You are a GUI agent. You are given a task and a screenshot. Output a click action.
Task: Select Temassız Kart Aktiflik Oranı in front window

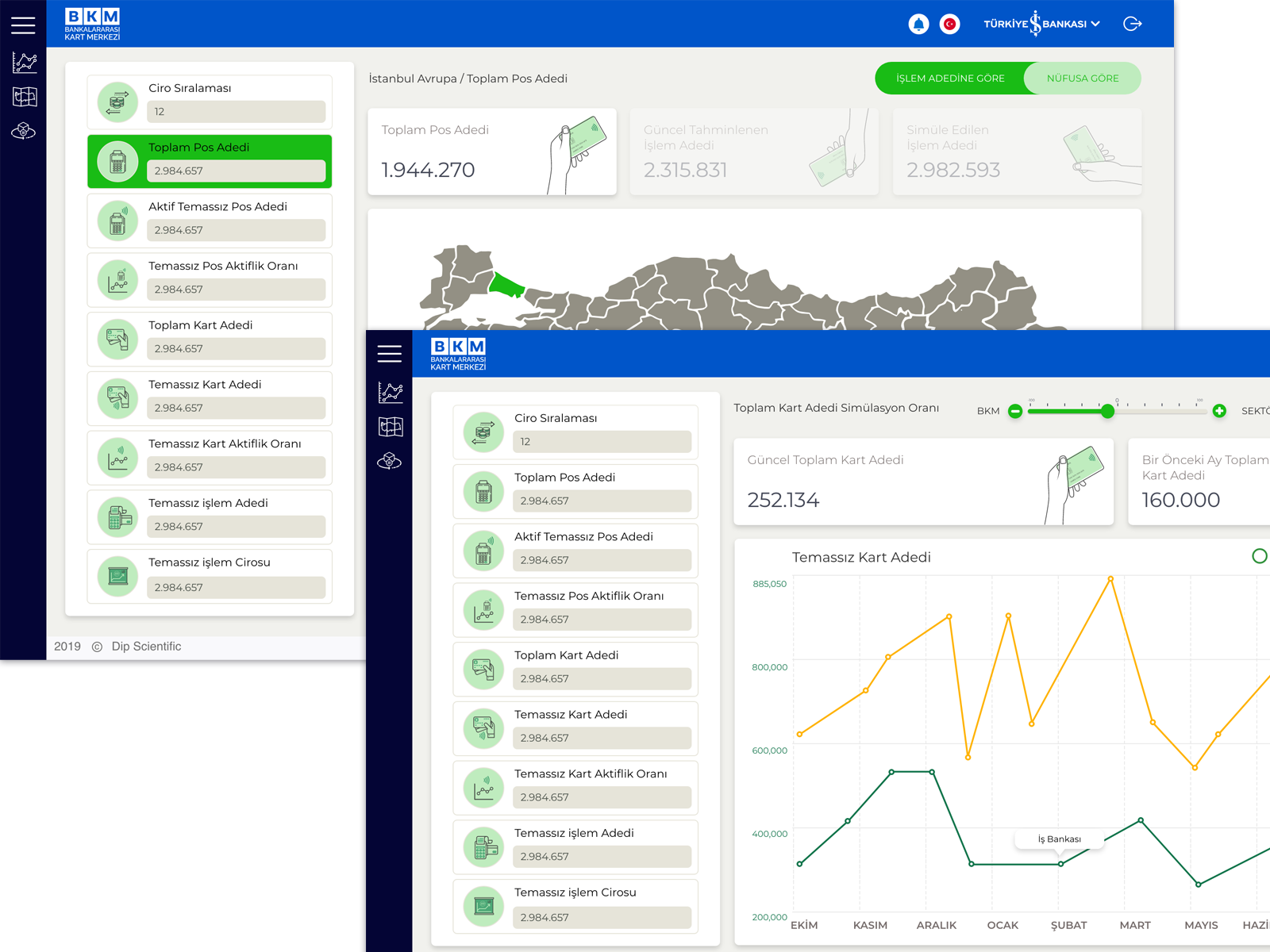pos(575,788)
